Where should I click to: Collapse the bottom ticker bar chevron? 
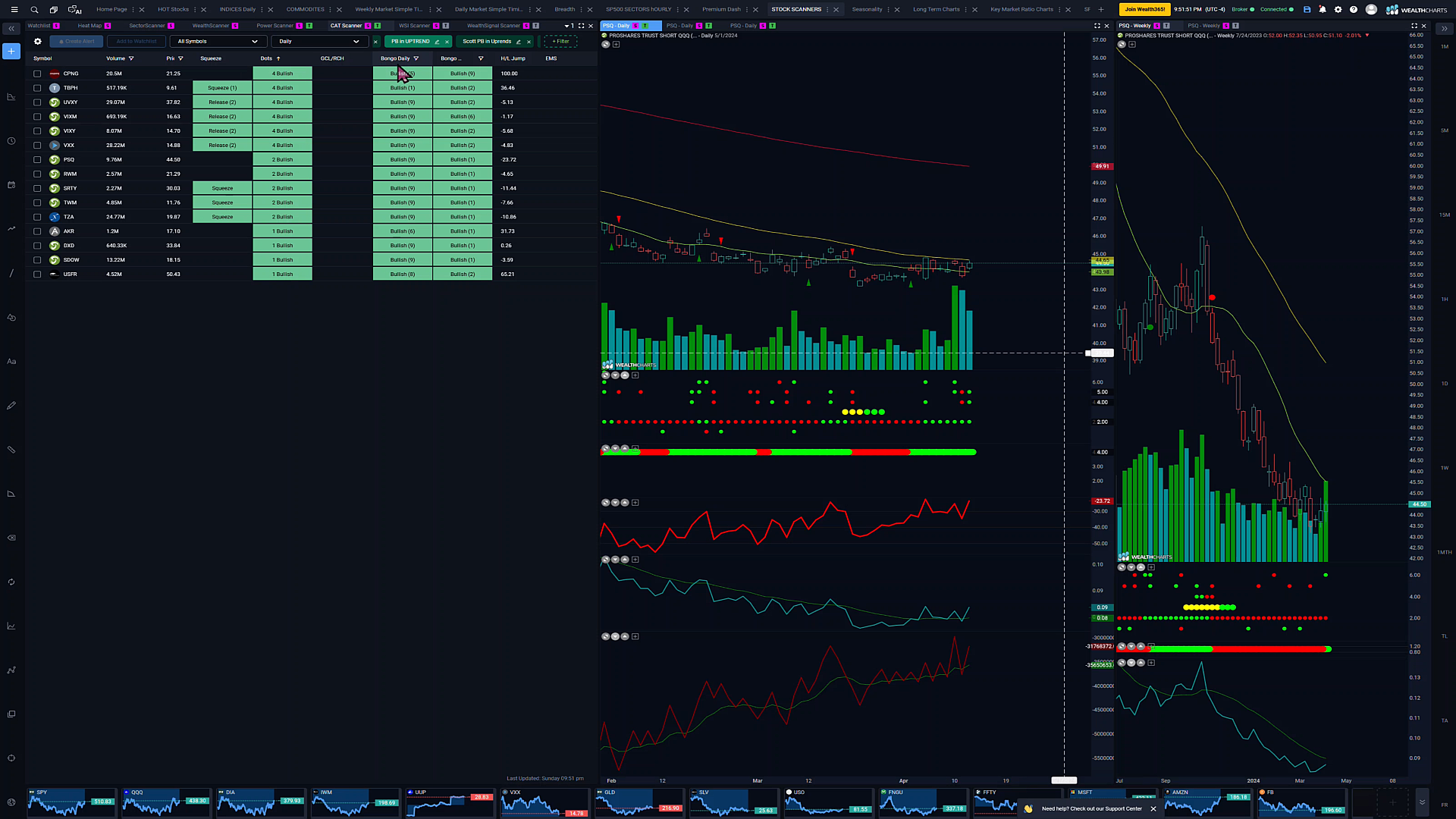(x=1422, y=802)
